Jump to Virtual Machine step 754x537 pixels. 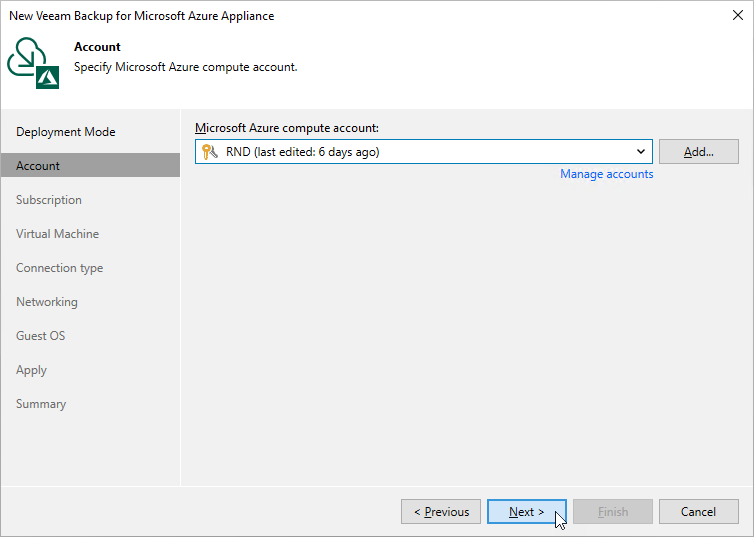[x=57, y=234]
